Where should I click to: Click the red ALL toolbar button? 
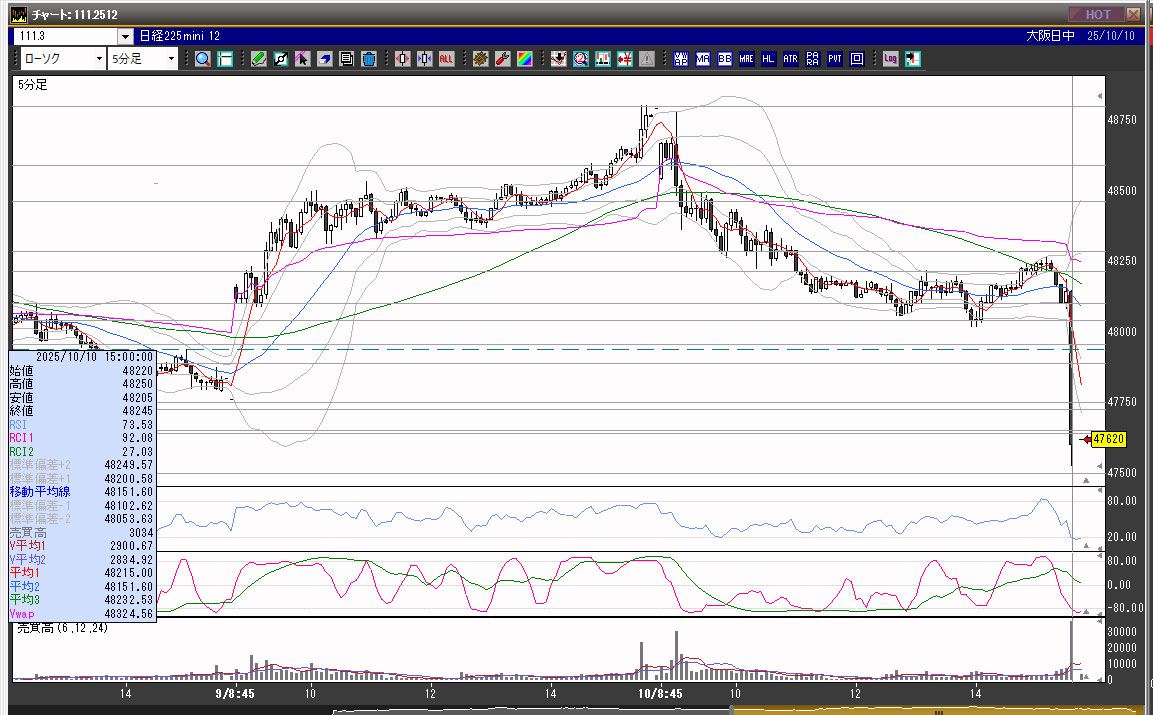click(446, 59)
